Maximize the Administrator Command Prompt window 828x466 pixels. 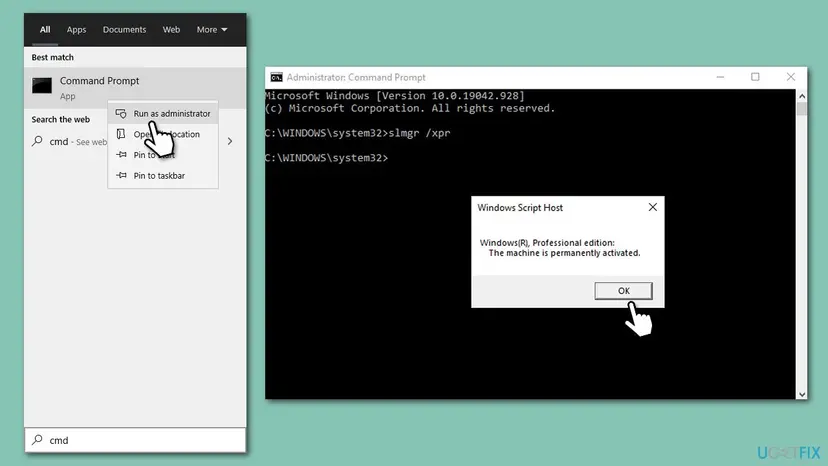pos(755,77)
